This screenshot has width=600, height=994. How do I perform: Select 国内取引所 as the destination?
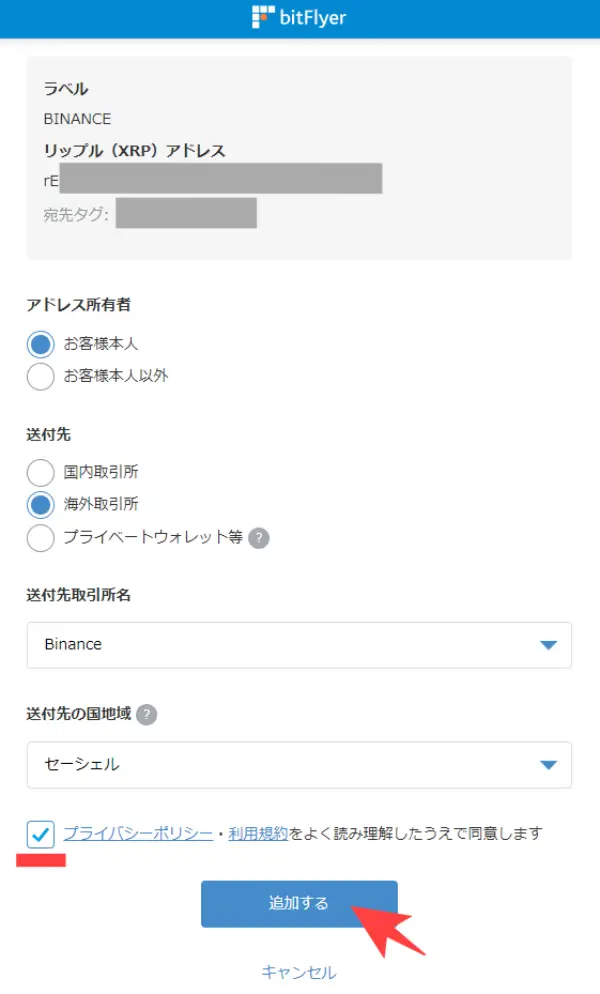[40, 471]
